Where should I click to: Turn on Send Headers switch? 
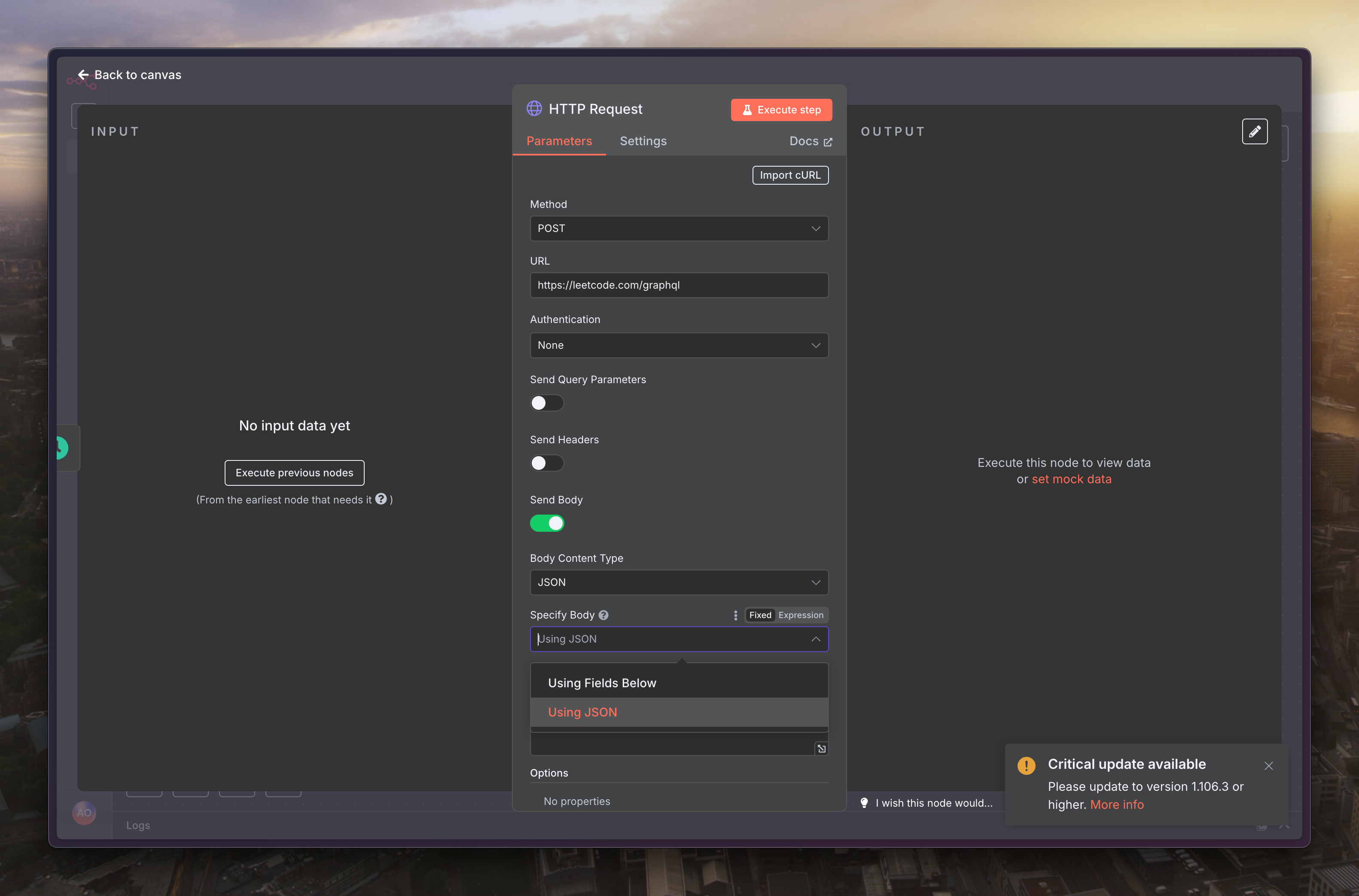tap(547, 463)
